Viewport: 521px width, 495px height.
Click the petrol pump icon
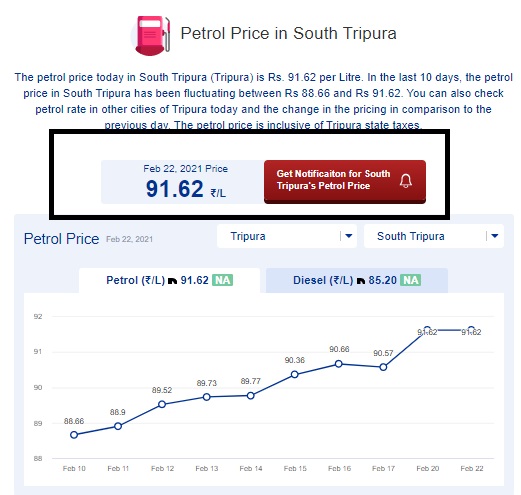point(152,35)
